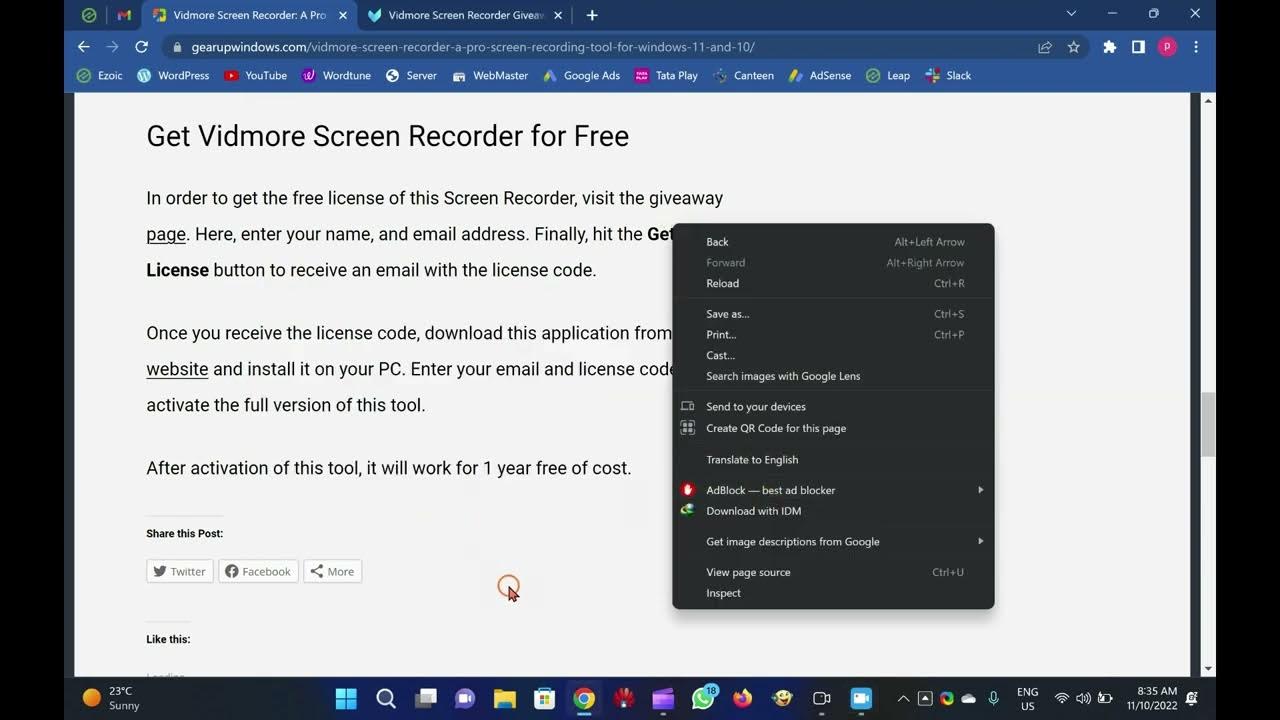Screen dimensions: 1280x720
Task: Open a new browser tab
Action: point(592,15)
